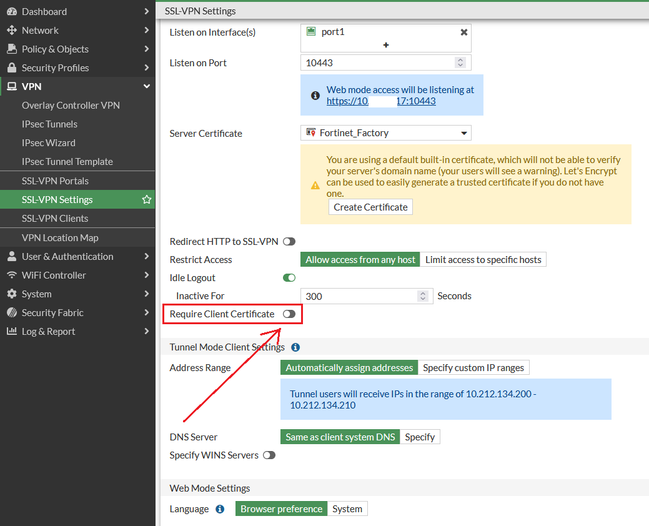This screenshot has height=526, width=649.
Task: Select Allow access from any host
Action: pos(360,259)
